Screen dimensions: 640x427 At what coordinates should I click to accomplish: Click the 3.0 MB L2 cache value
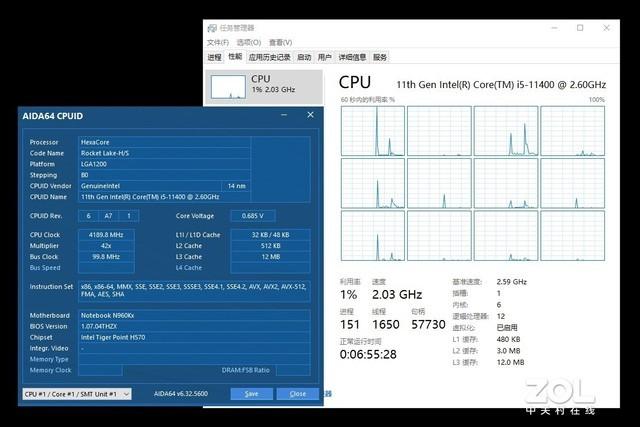(508, 351)
